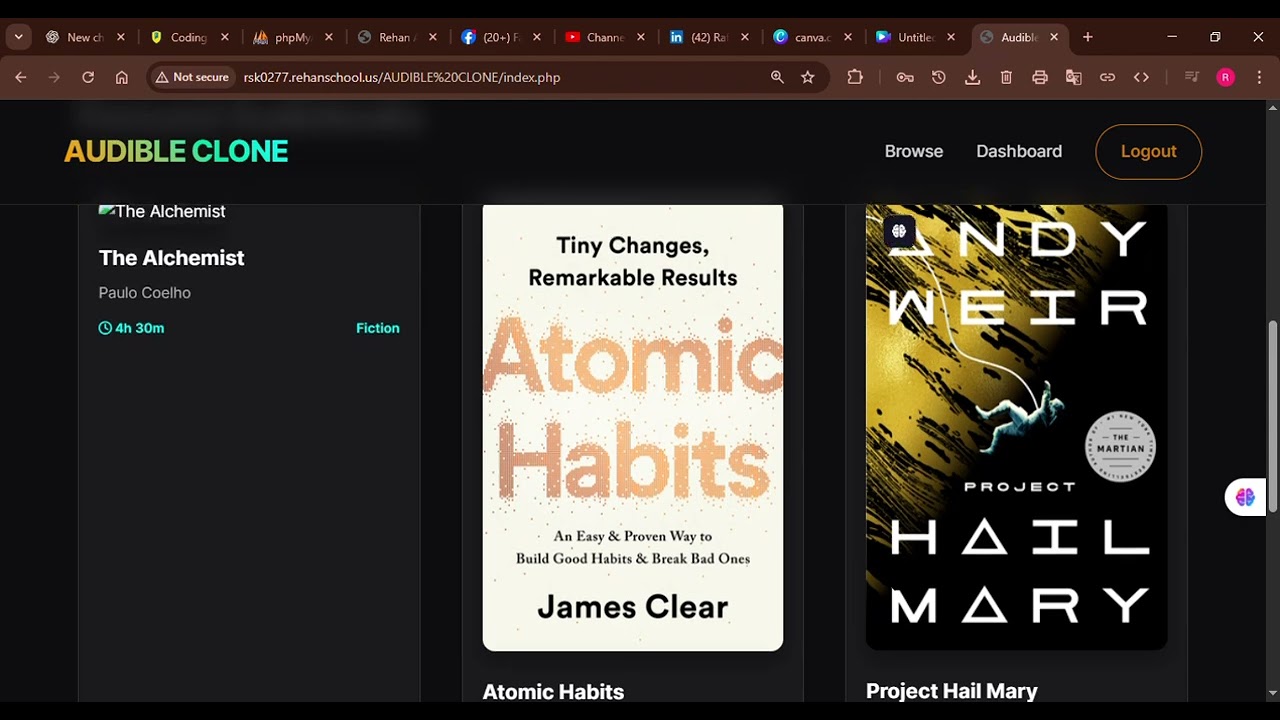Click the floating brain assistant icon
Viewport: 1280px width, 720px height.
(x=1245, y=497)
